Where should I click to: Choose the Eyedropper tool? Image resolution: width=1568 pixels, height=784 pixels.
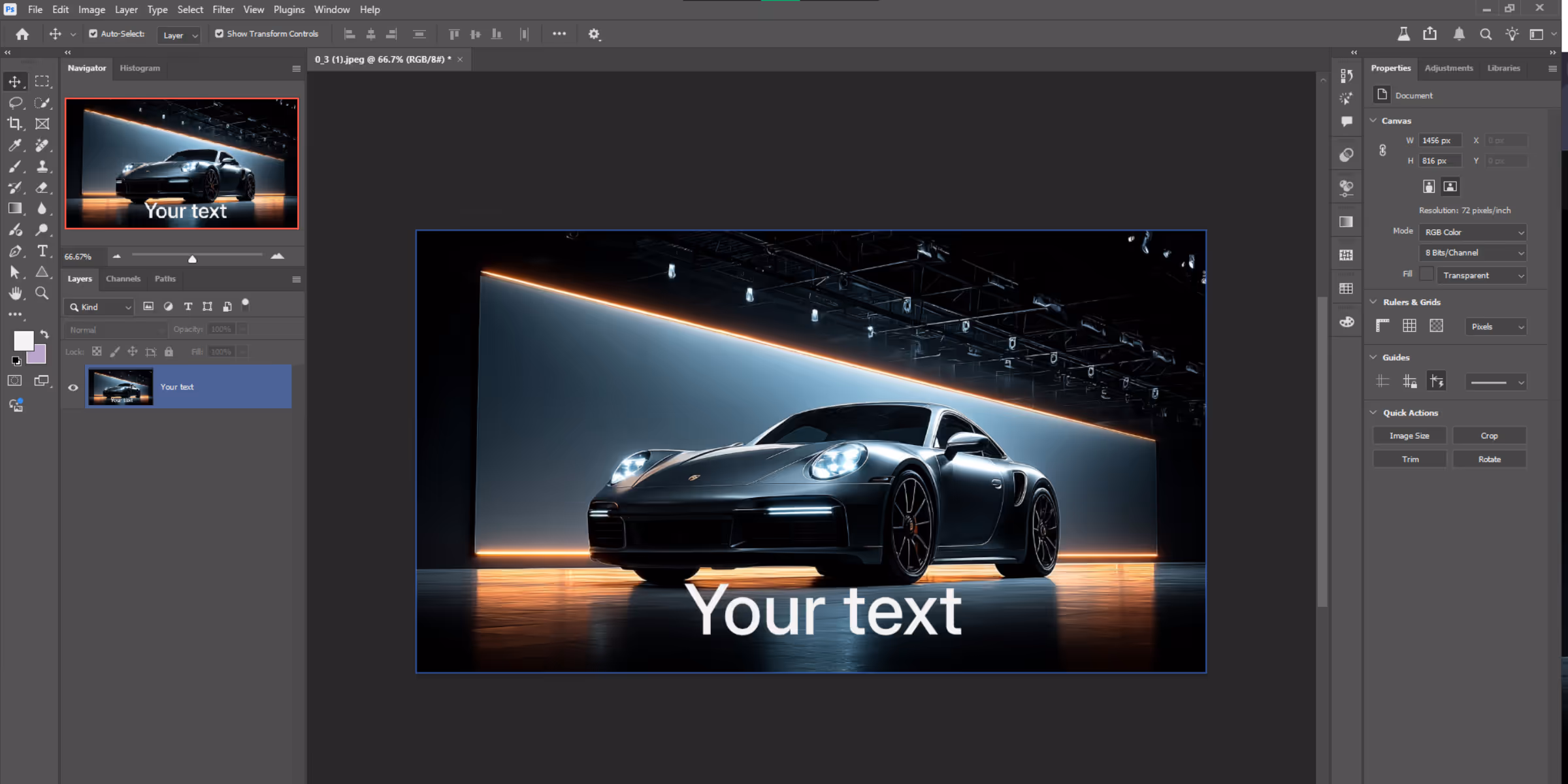[14, 145]
